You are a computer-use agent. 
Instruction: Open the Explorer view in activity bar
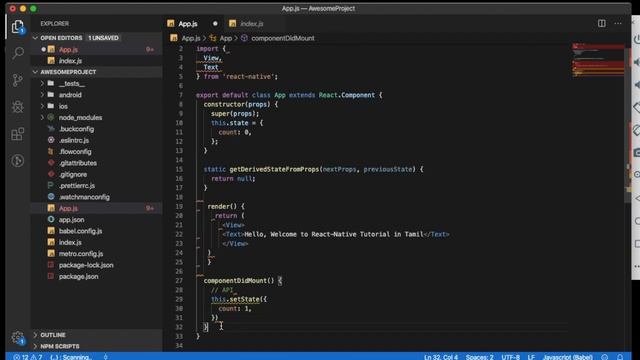[x=18, y=27]
